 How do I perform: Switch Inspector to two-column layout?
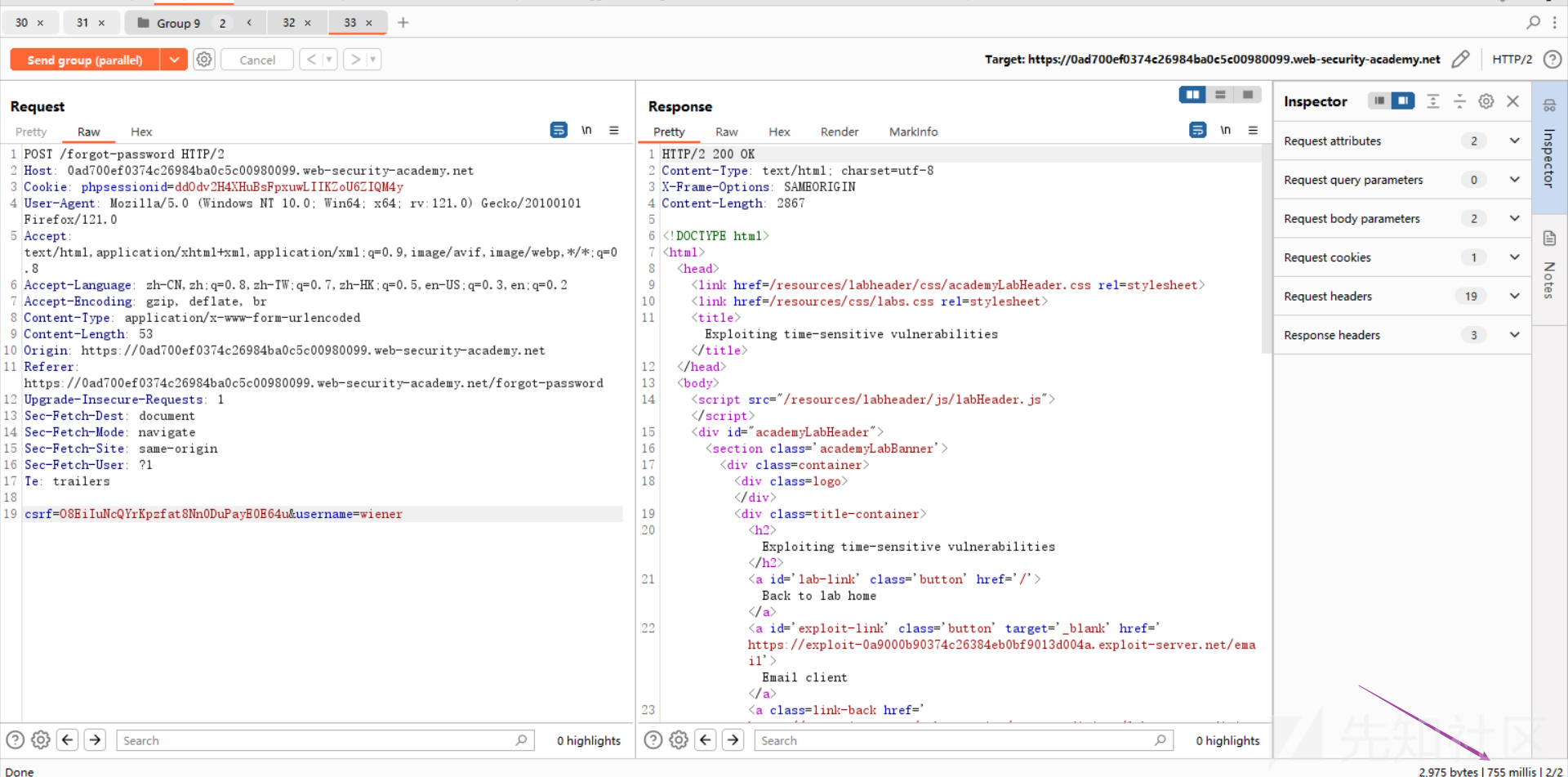pos(1403,100)
